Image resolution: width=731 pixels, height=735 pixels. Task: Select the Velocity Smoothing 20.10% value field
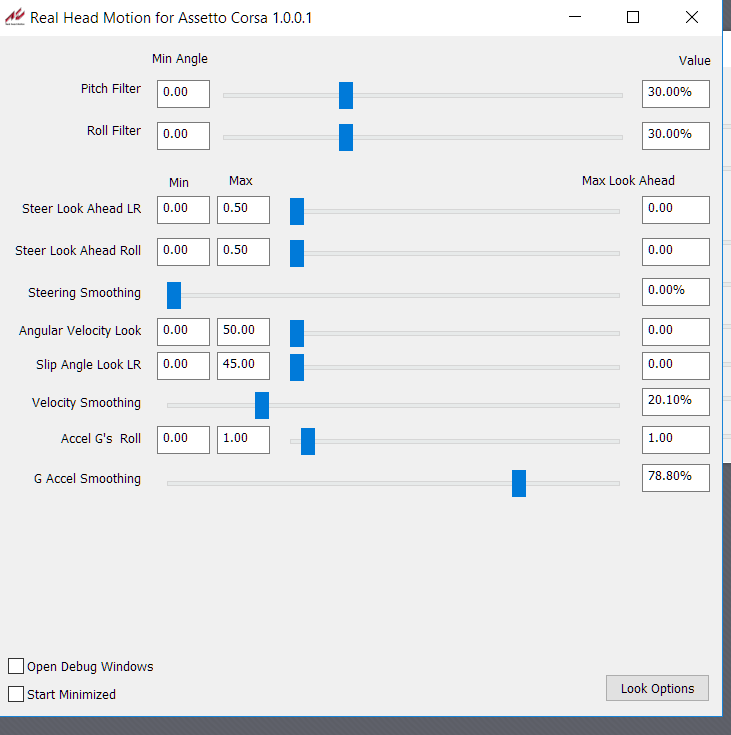[x=676, y=402]
